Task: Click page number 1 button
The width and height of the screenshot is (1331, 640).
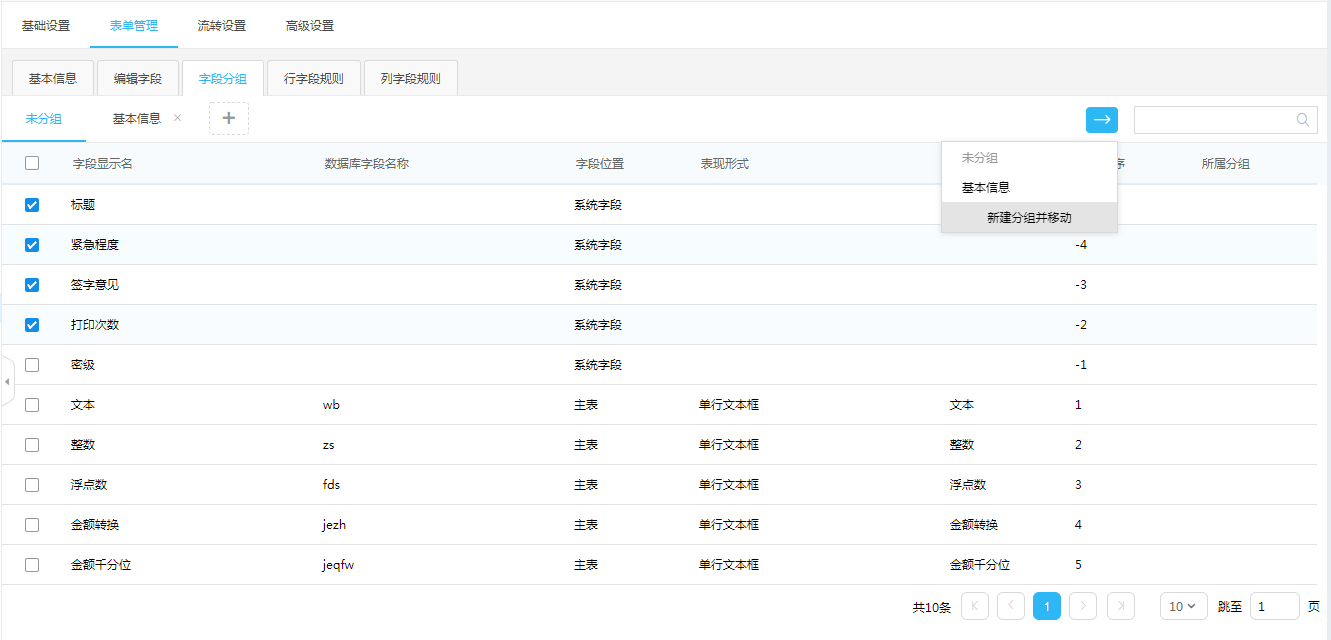Action: tap(1046, 606)
